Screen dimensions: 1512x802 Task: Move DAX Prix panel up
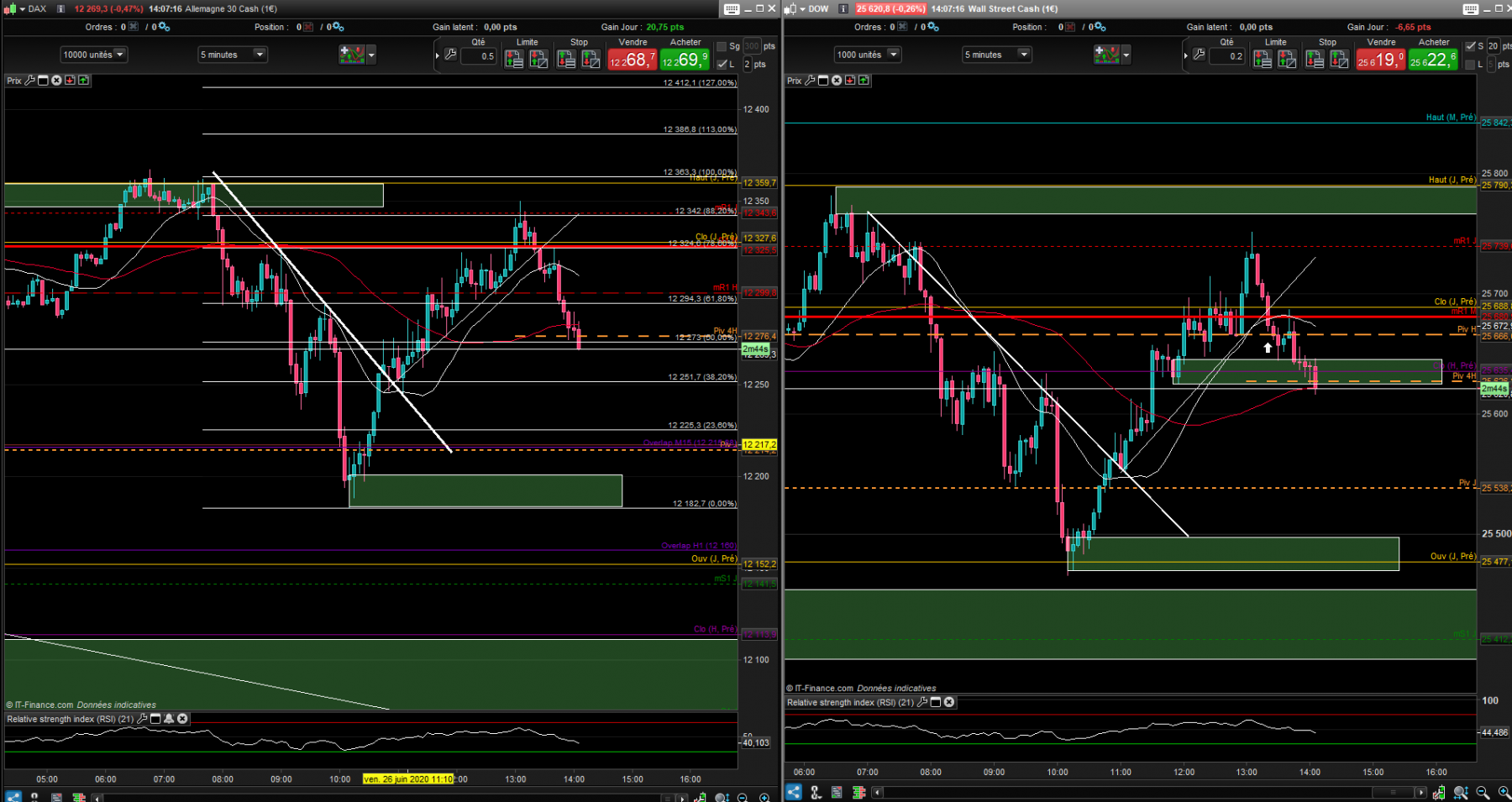pos(83,81)
